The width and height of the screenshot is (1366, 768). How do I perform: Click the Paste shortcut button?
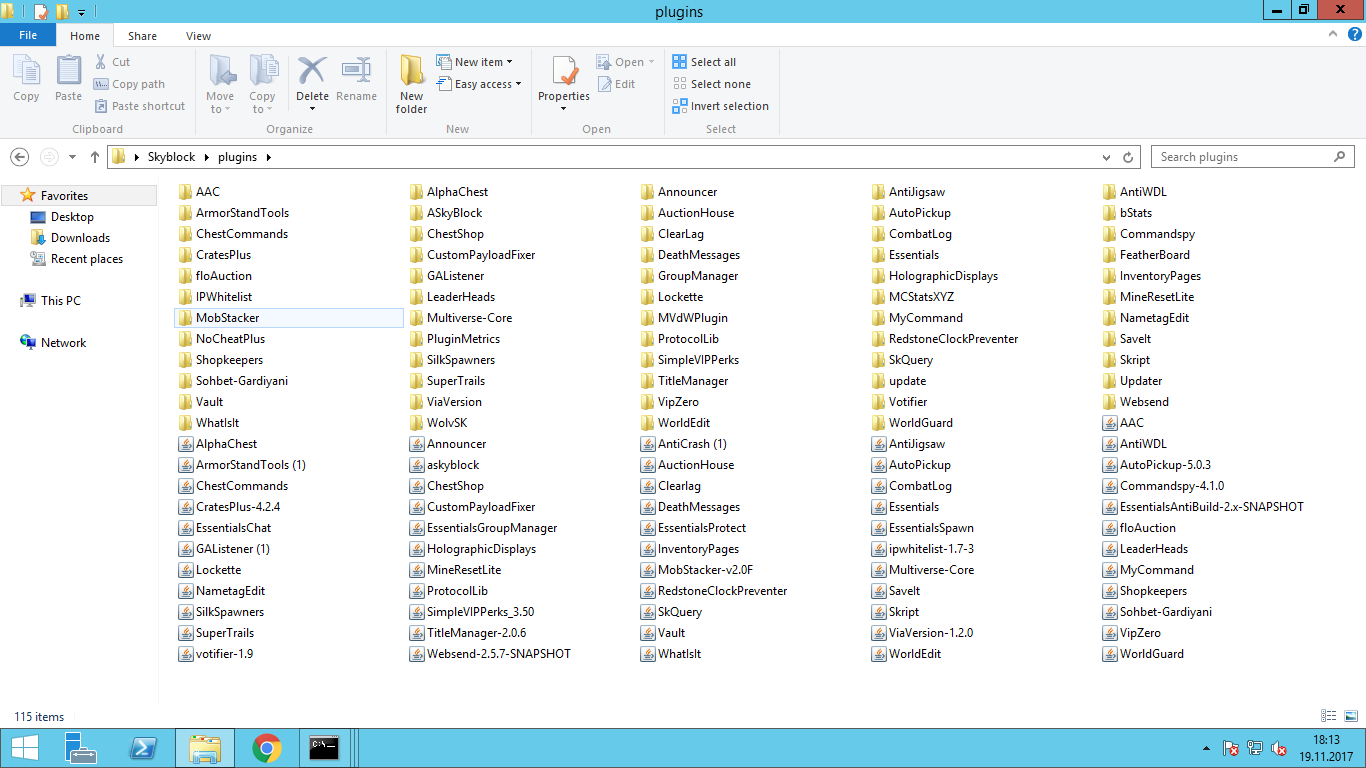tap(139, 106)
